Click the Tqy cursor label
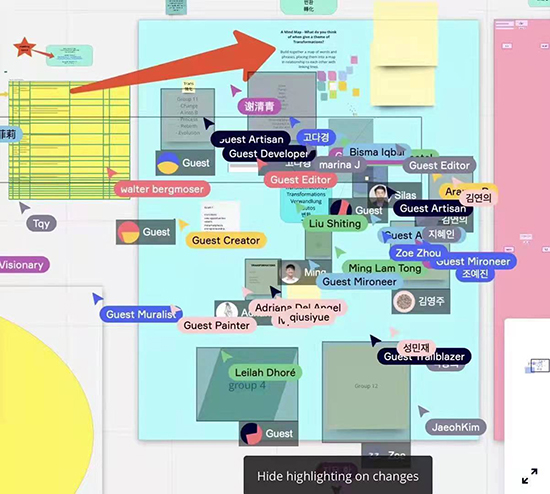The width and height of the screenshot is (550, 494). coord(41,223)
